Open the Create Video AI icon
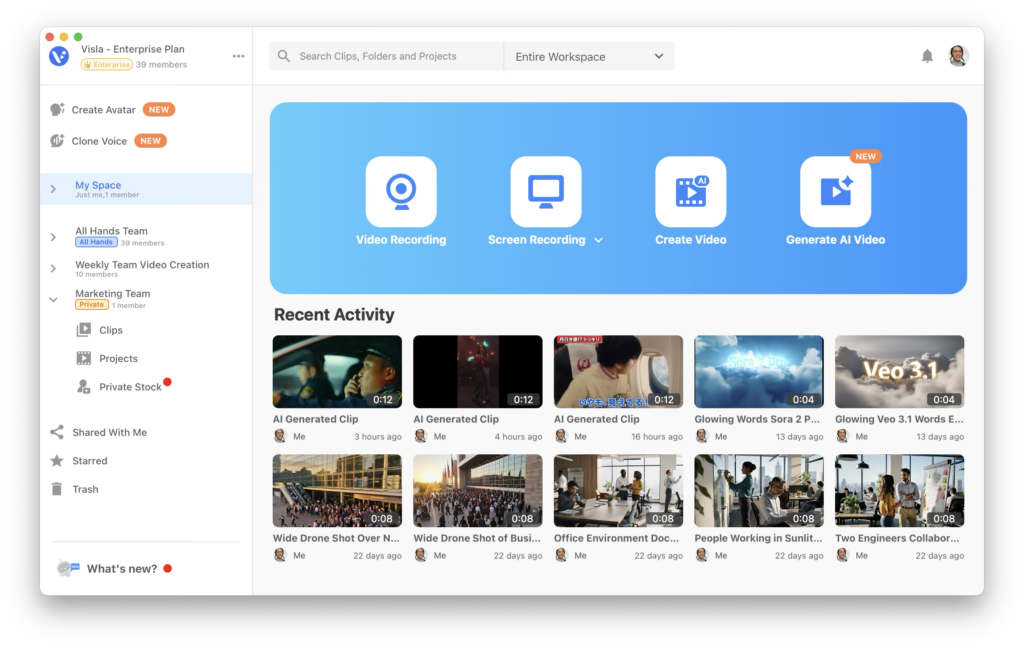Image resolution: width=1024 pixels, height=648 pixels. coord(690,191)
